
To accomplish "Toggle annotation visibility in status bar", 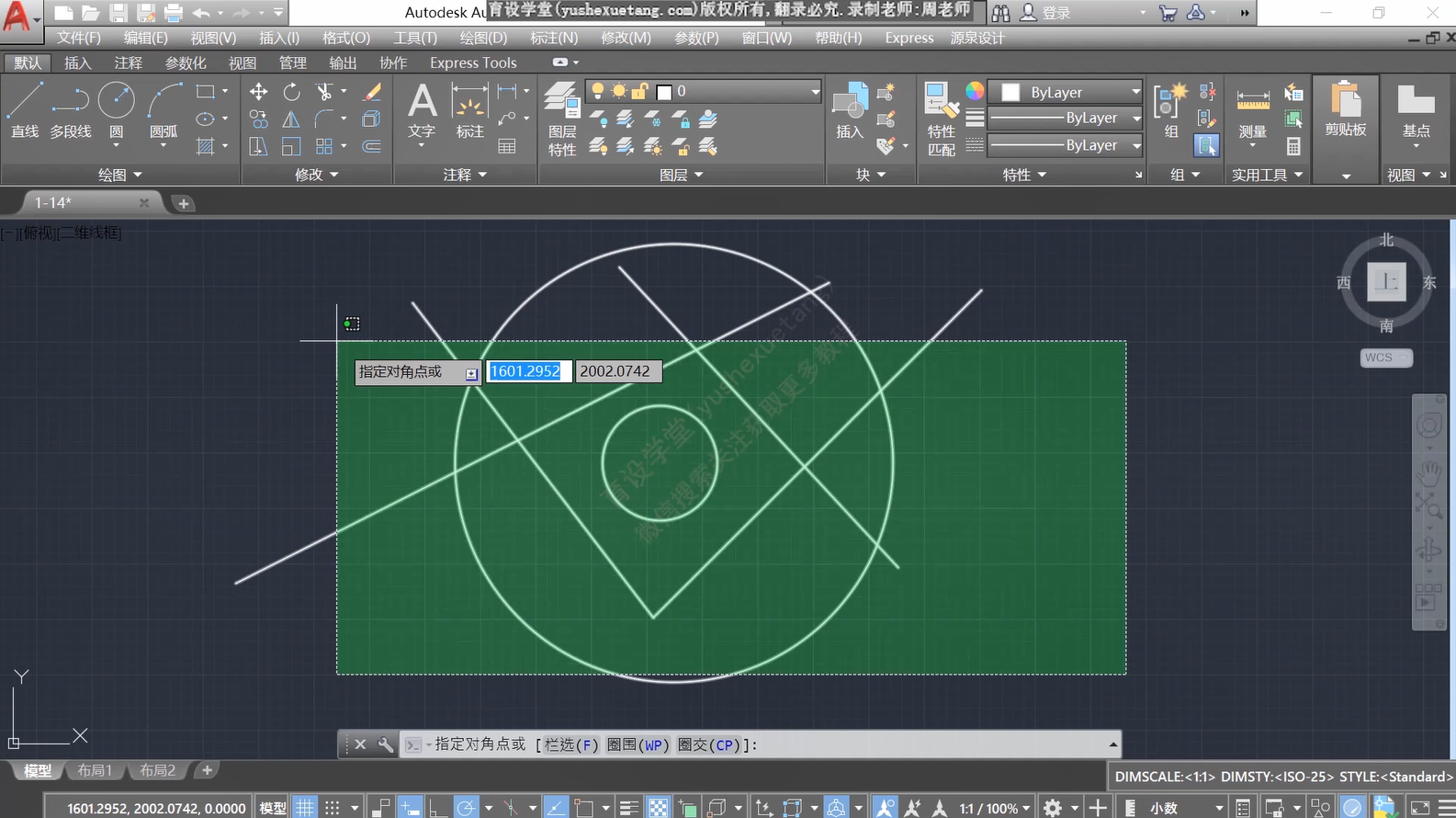I will (885, 807).
